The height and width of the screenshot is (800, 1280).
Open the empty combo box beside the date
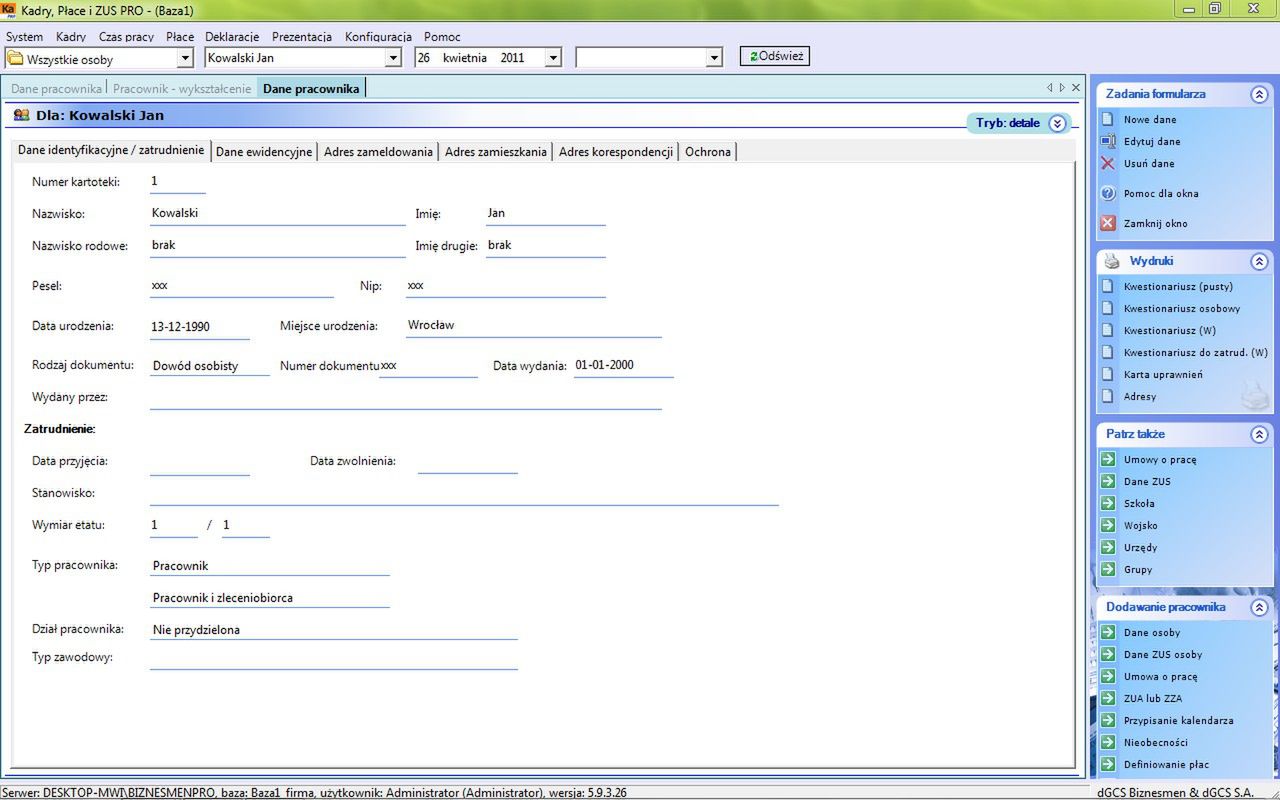point(714,58)
